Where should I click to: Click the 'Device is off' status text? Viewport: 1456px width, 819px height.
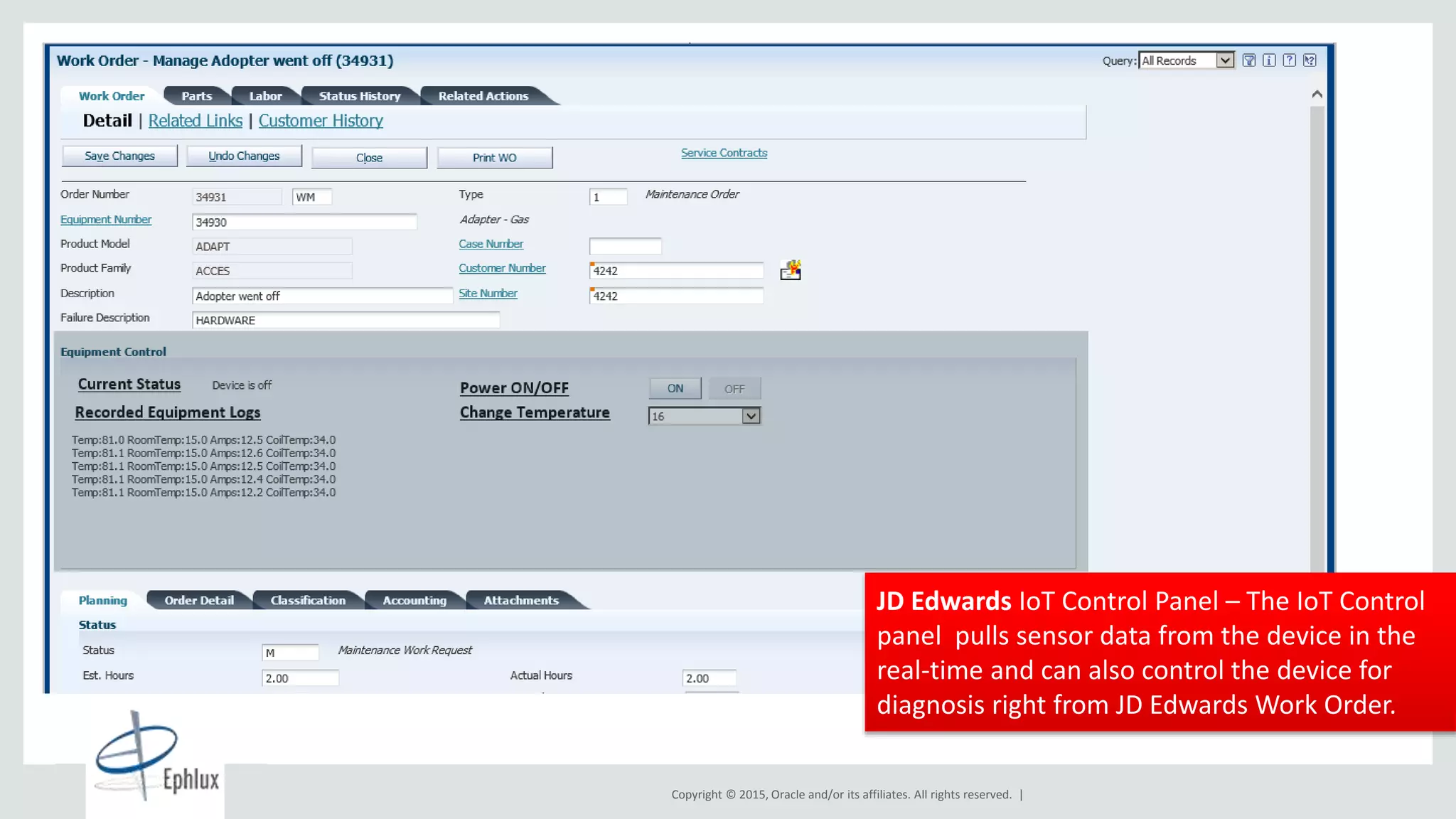[x=242, y=385]
